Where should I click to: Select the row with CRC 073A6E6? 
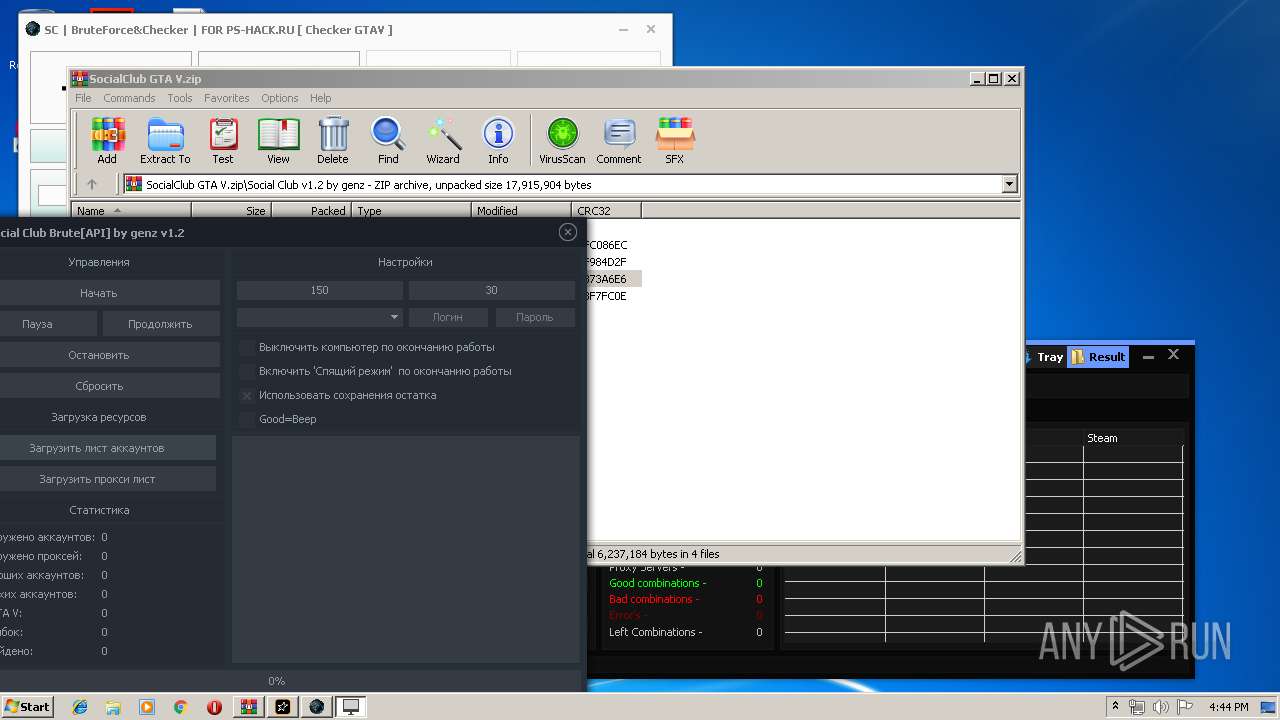pyautogui.click(x=613, y=279)
